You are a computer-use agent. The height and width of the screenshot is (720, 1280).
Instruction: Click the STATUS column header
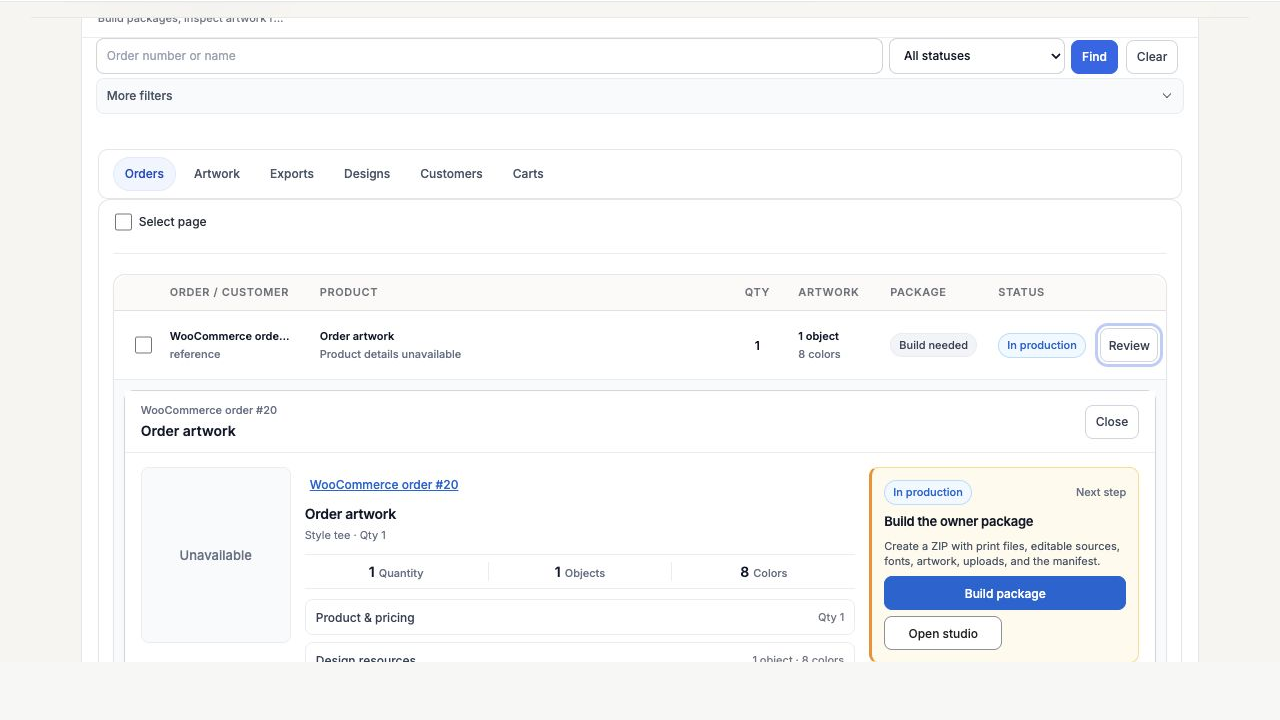click(1021, 292)
